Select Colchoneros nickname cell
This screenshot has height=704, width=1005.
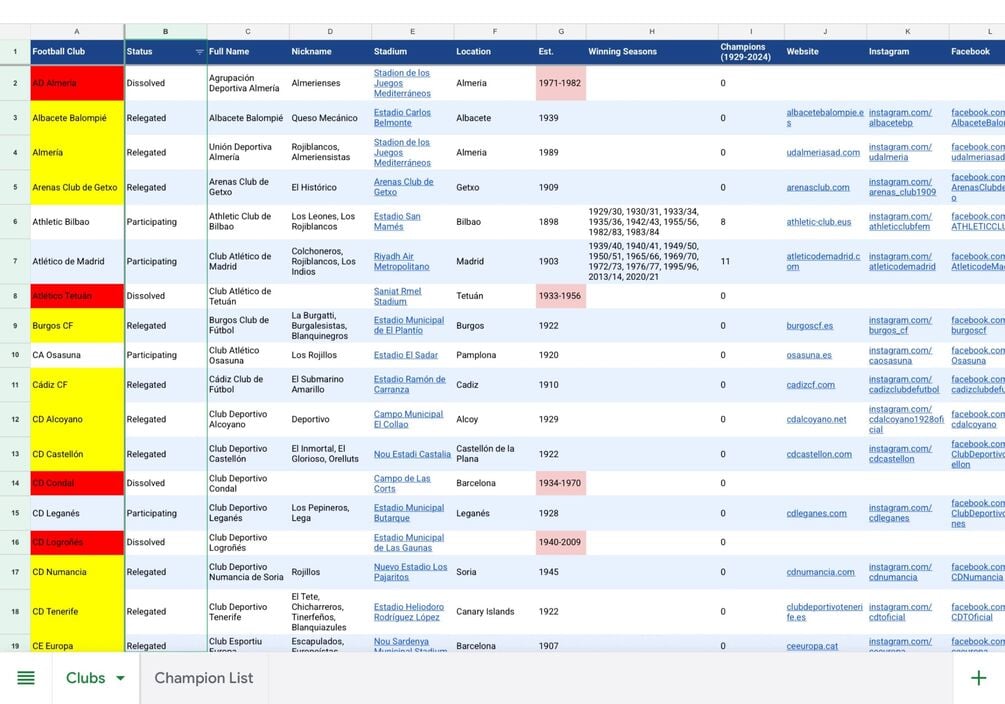click(330, 261)
